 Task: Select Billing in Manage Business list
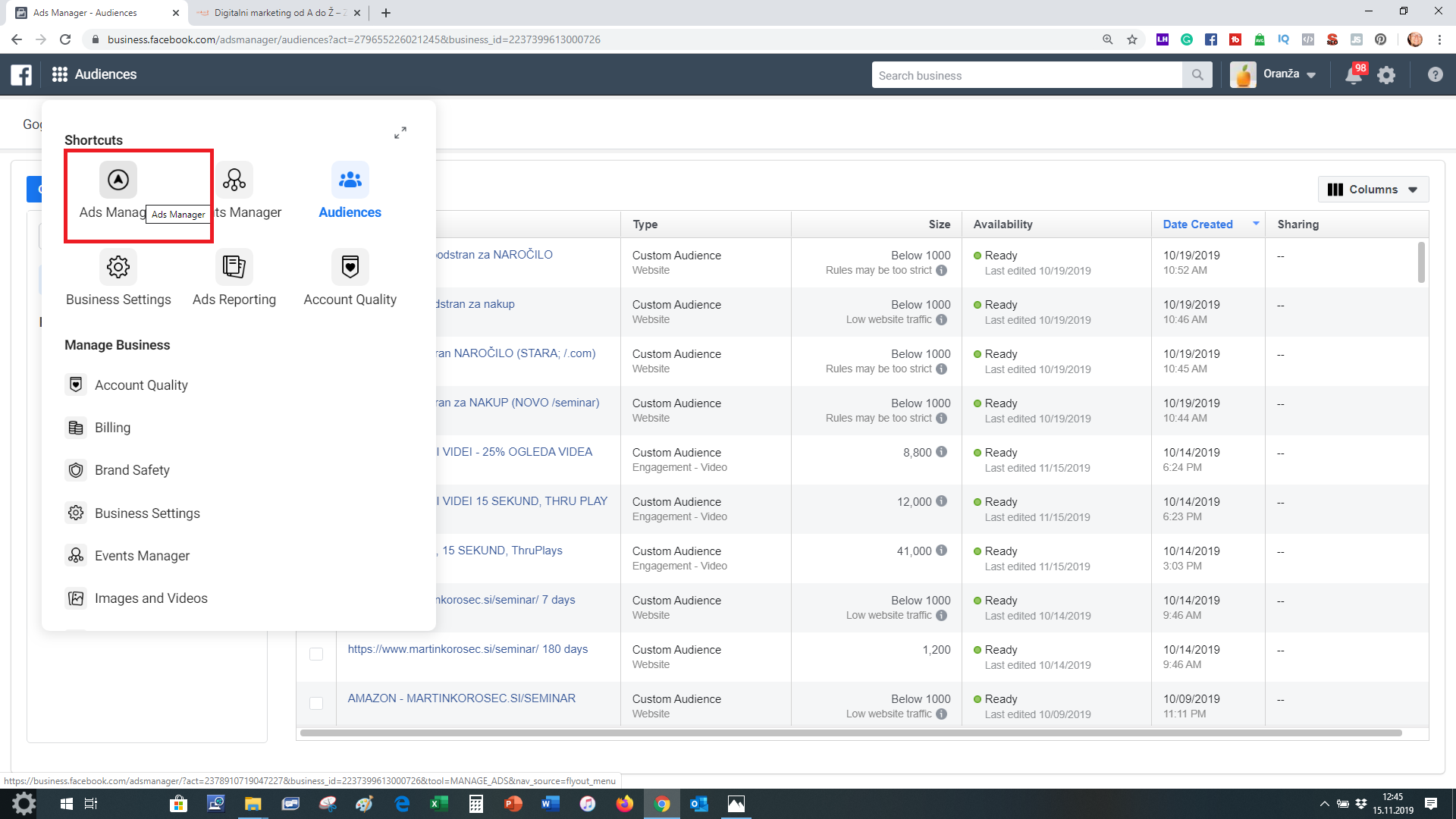click(x=112, y=428)
